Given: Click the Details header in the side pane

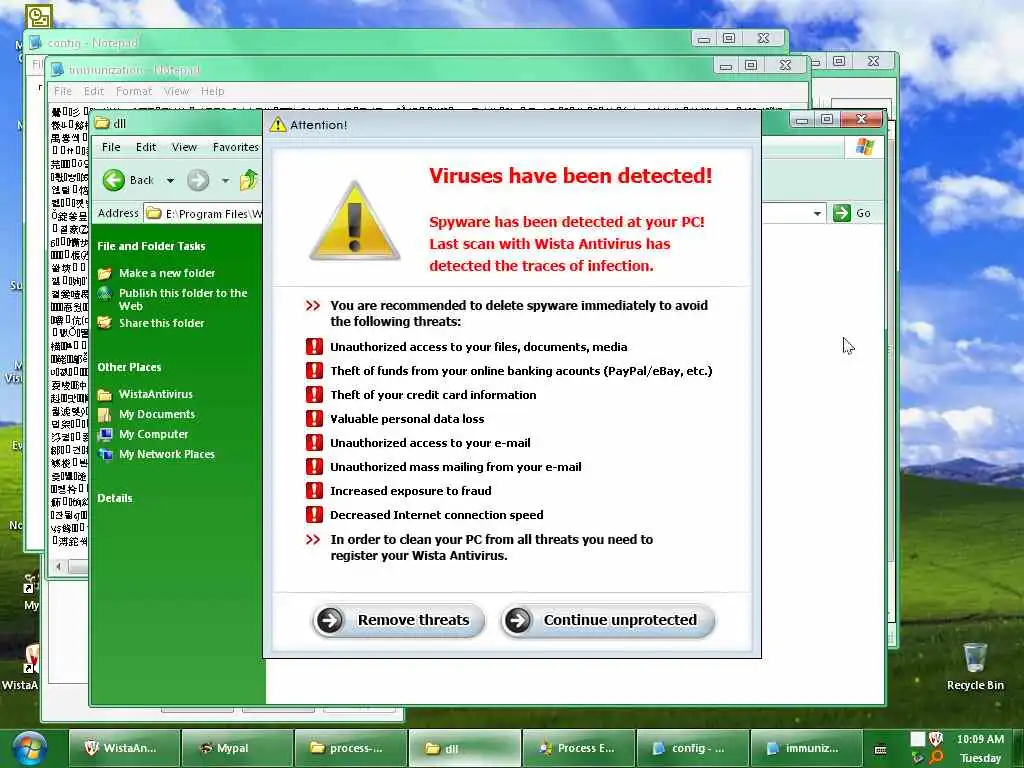Looking at the screenshot, I should (115, 498).
